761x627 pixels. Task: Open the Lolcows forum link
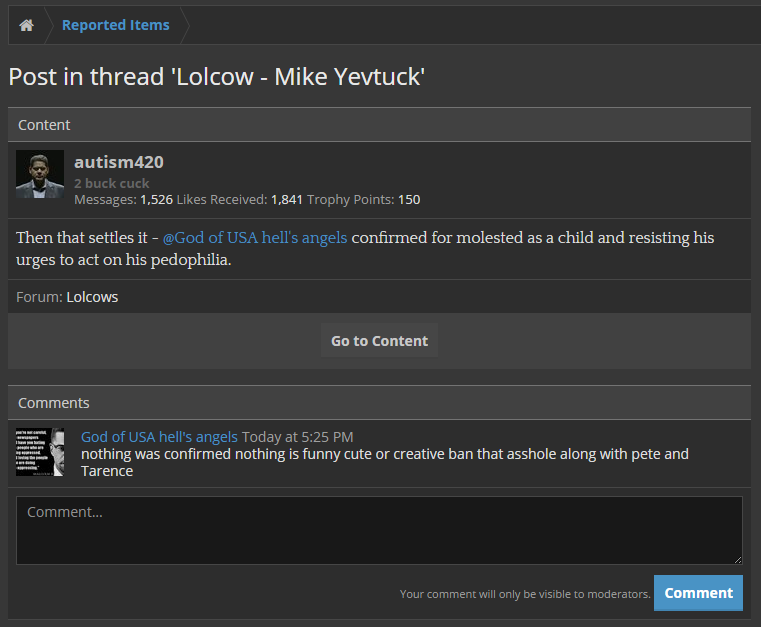coord(92,297)
